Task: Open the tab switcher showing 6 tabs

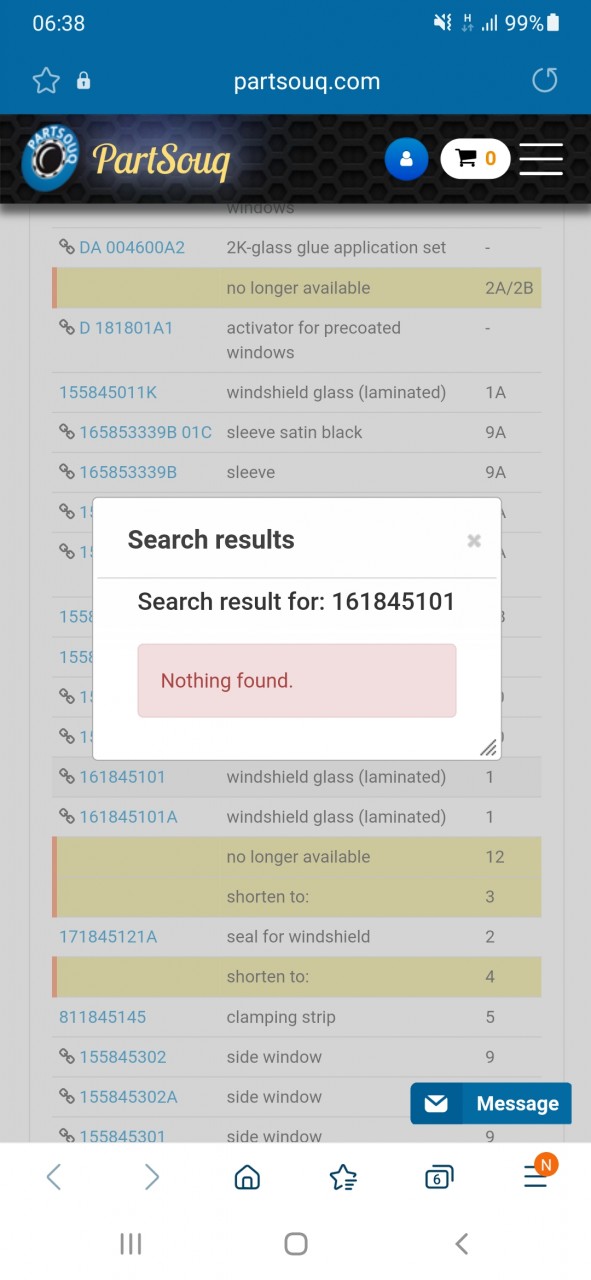Action: point(438,1178)
